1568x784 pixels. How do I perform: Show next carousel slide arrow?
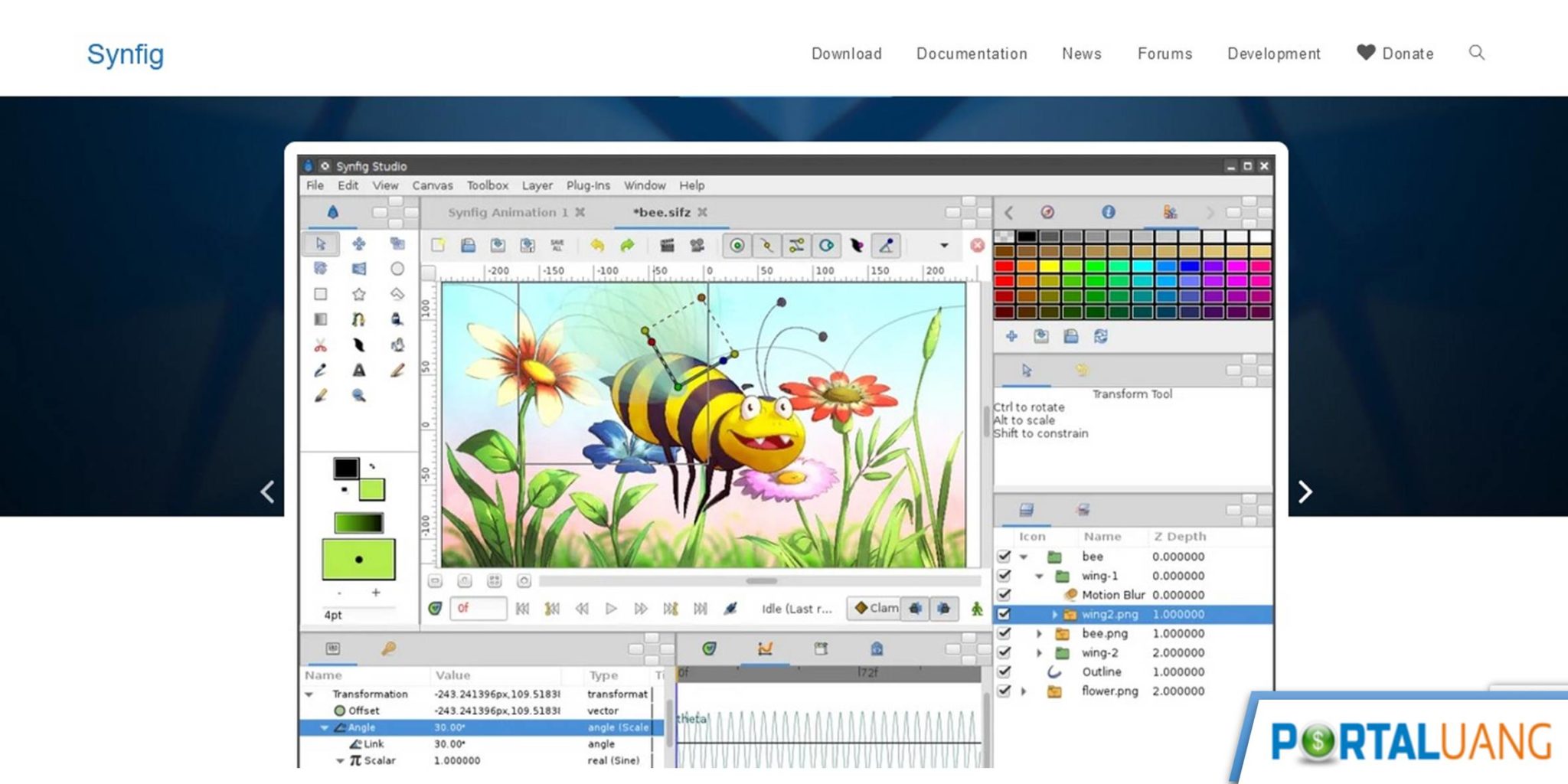[1305, 492]
